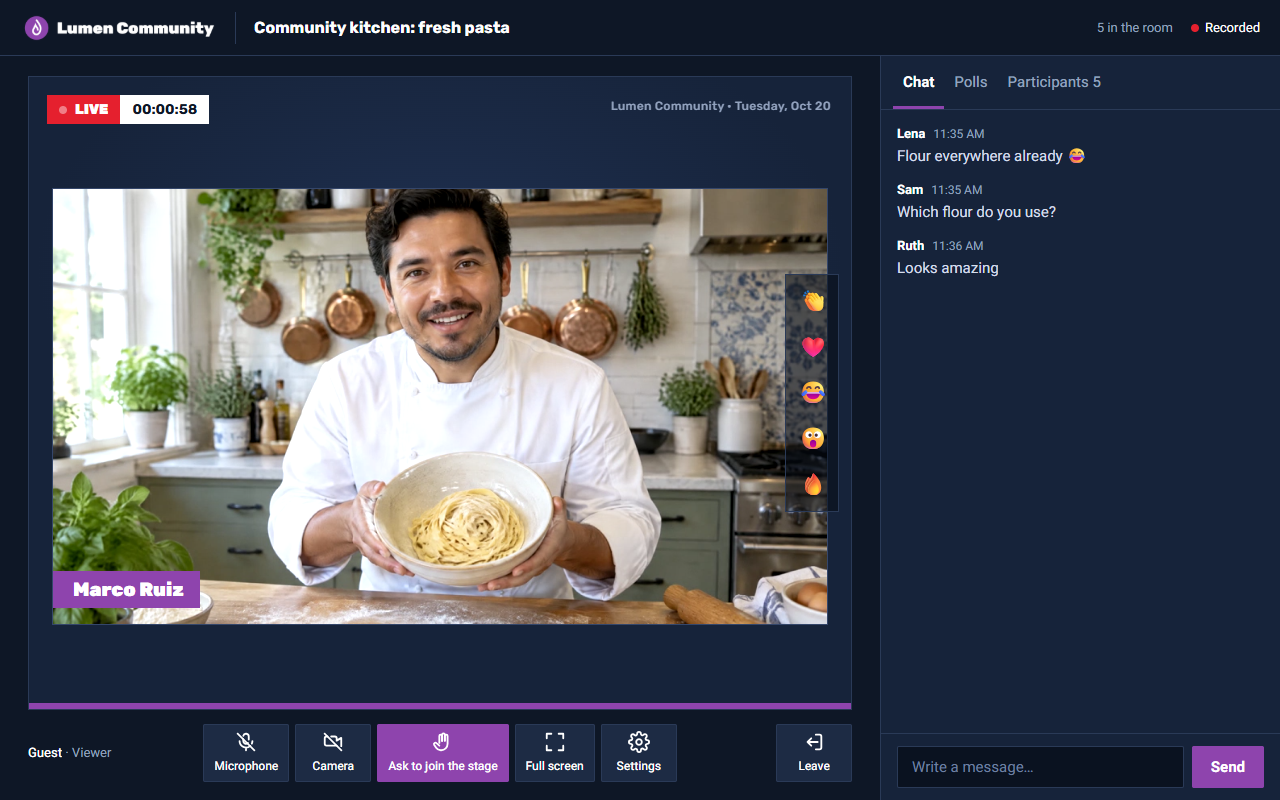Send the surprised face reaction
This screenshot has height=800, width=1280.
[x=813, y=438]
